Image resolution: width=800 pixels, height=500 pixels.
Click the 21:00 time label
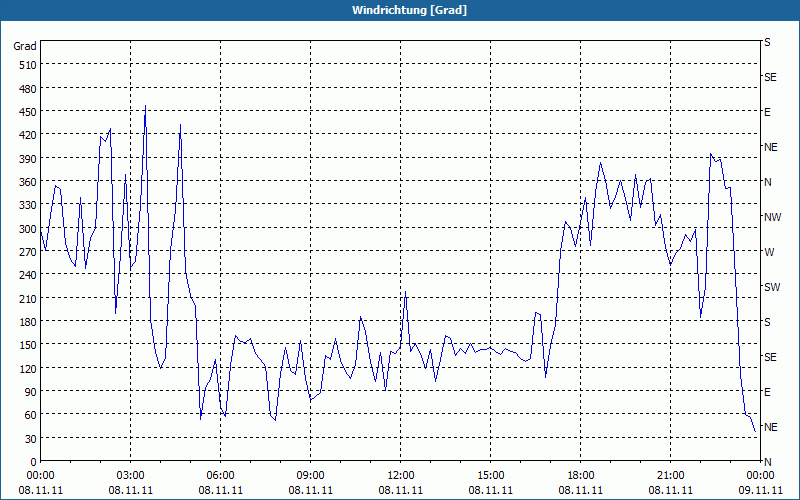click(670, 476)
